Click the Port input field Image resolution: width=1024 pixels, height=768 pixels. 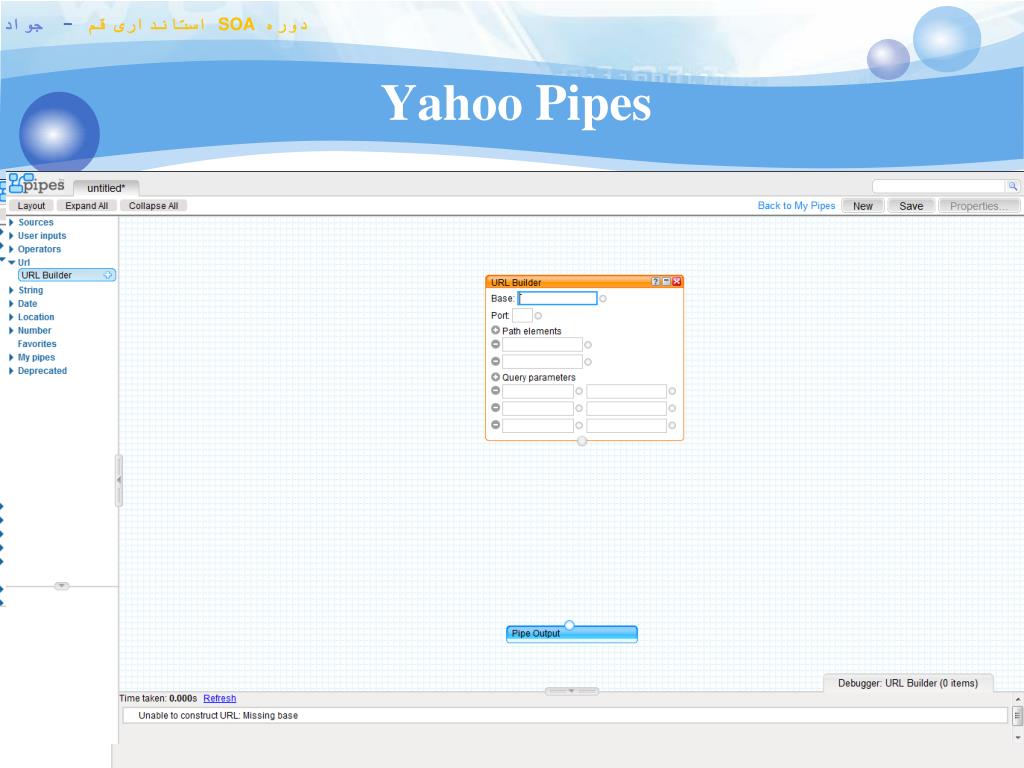pyautogui.click(x=522, y=315)
